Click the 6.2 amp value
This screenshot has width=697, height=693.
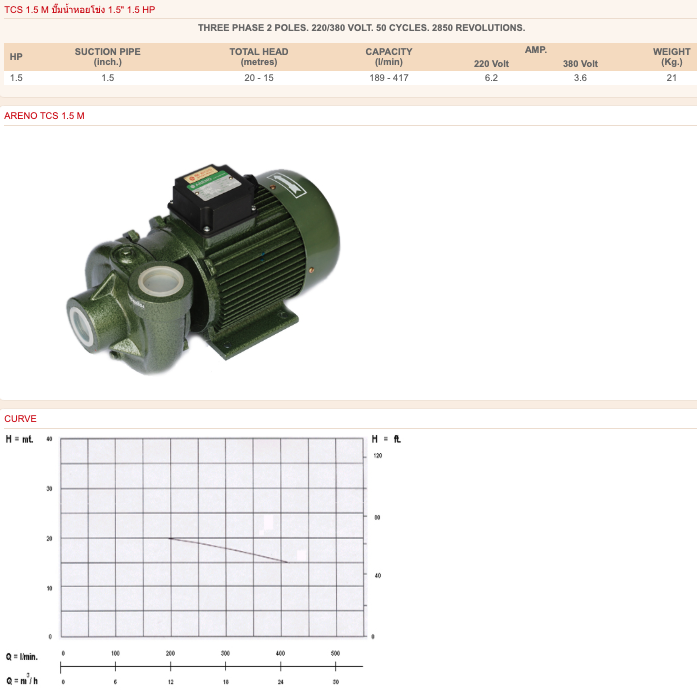pyautogui.click(x=491, y=78)
